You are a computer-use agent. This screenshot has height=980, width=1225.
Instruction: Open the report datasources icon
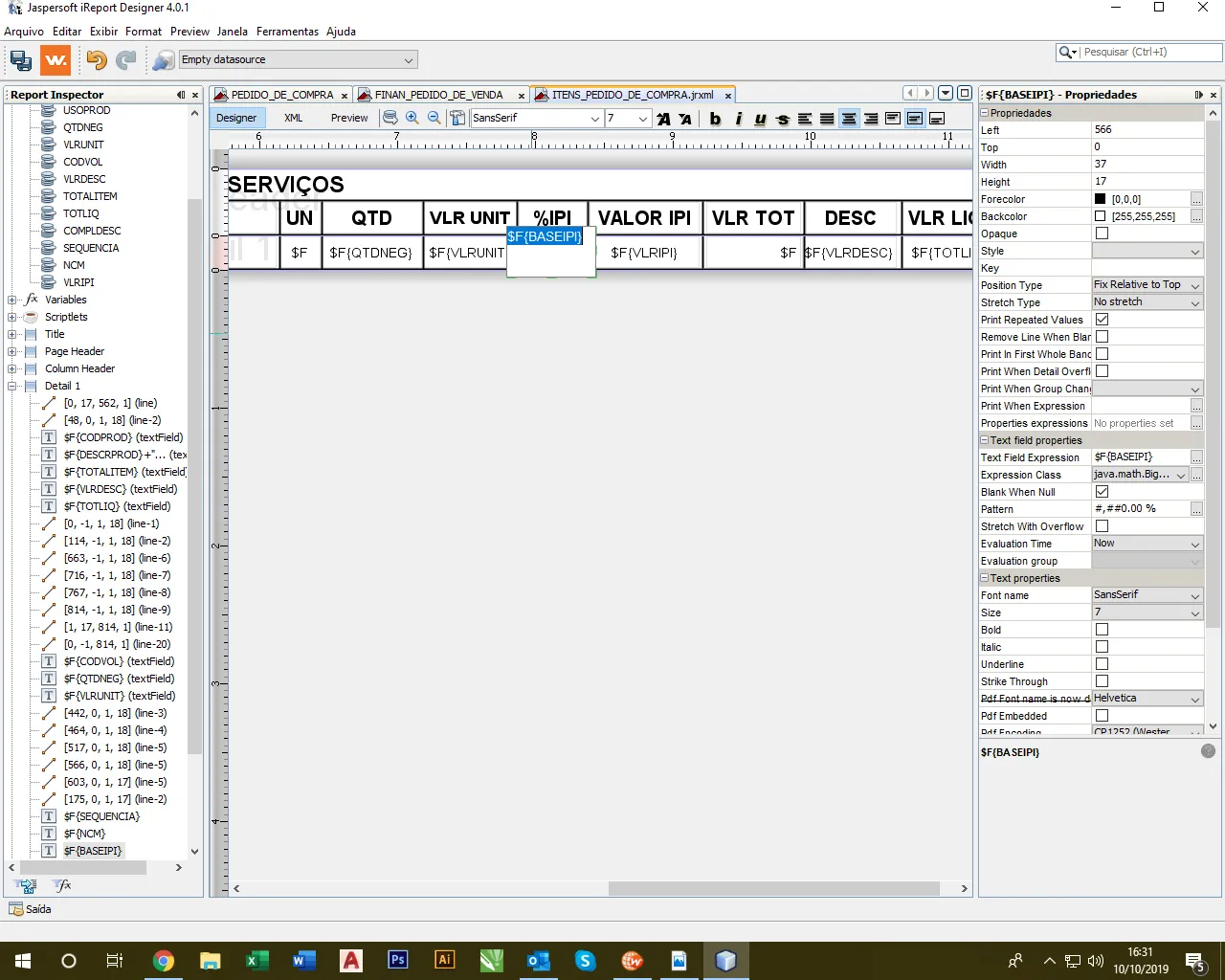tap(164, 60)
